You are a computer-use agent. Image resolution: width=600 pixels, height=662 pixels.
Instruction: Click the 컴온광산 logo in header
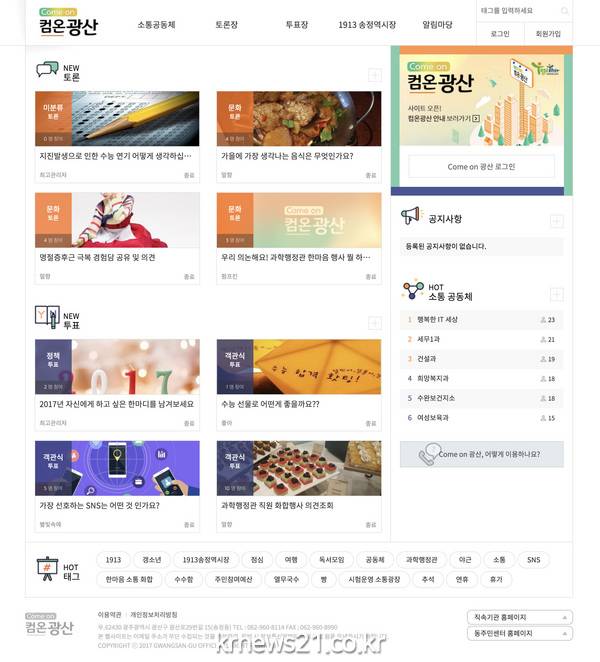click(x=68, y=23)
